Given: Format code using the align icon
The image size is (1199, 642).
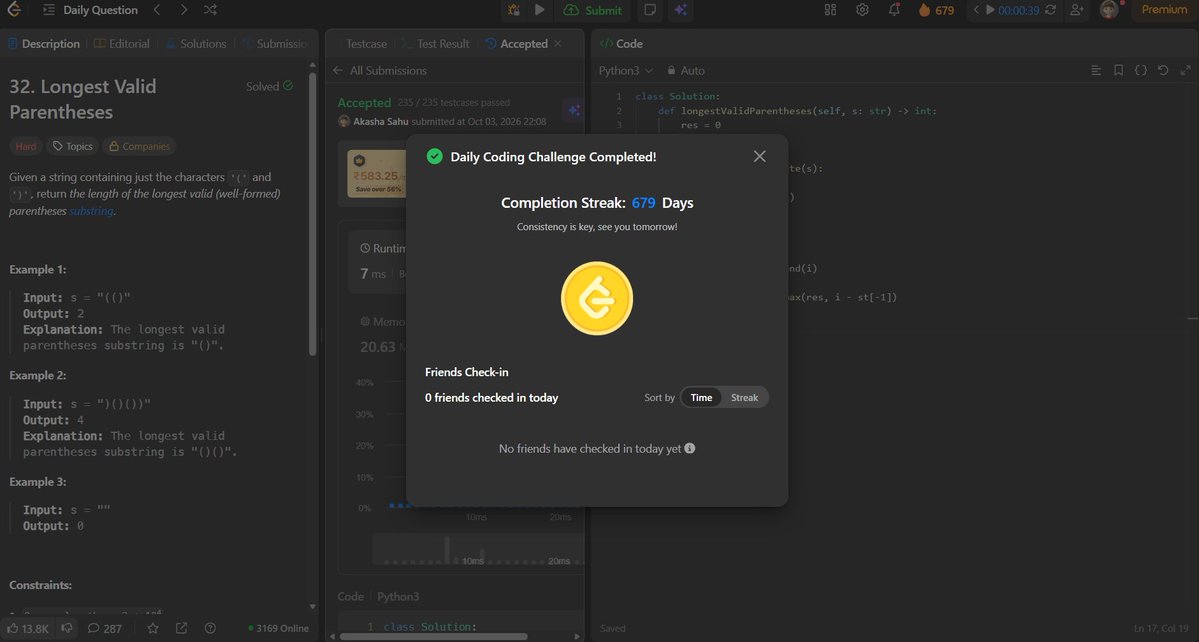Looking at the screenshot, I should (x=1096, y=70).
